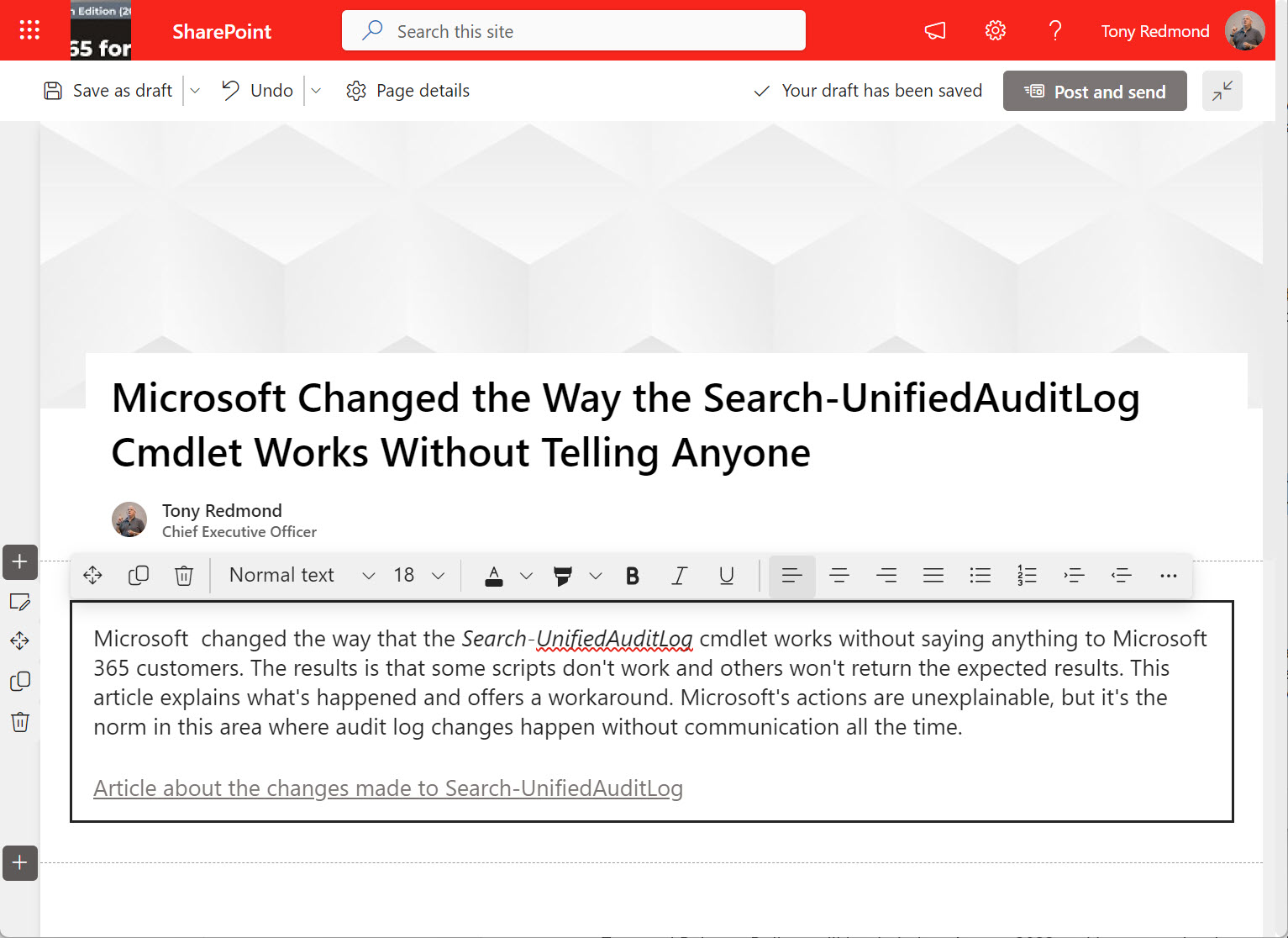Screen dimensions: 1288x938
Task: Click the page title heading text
Action: click(625, 425)
